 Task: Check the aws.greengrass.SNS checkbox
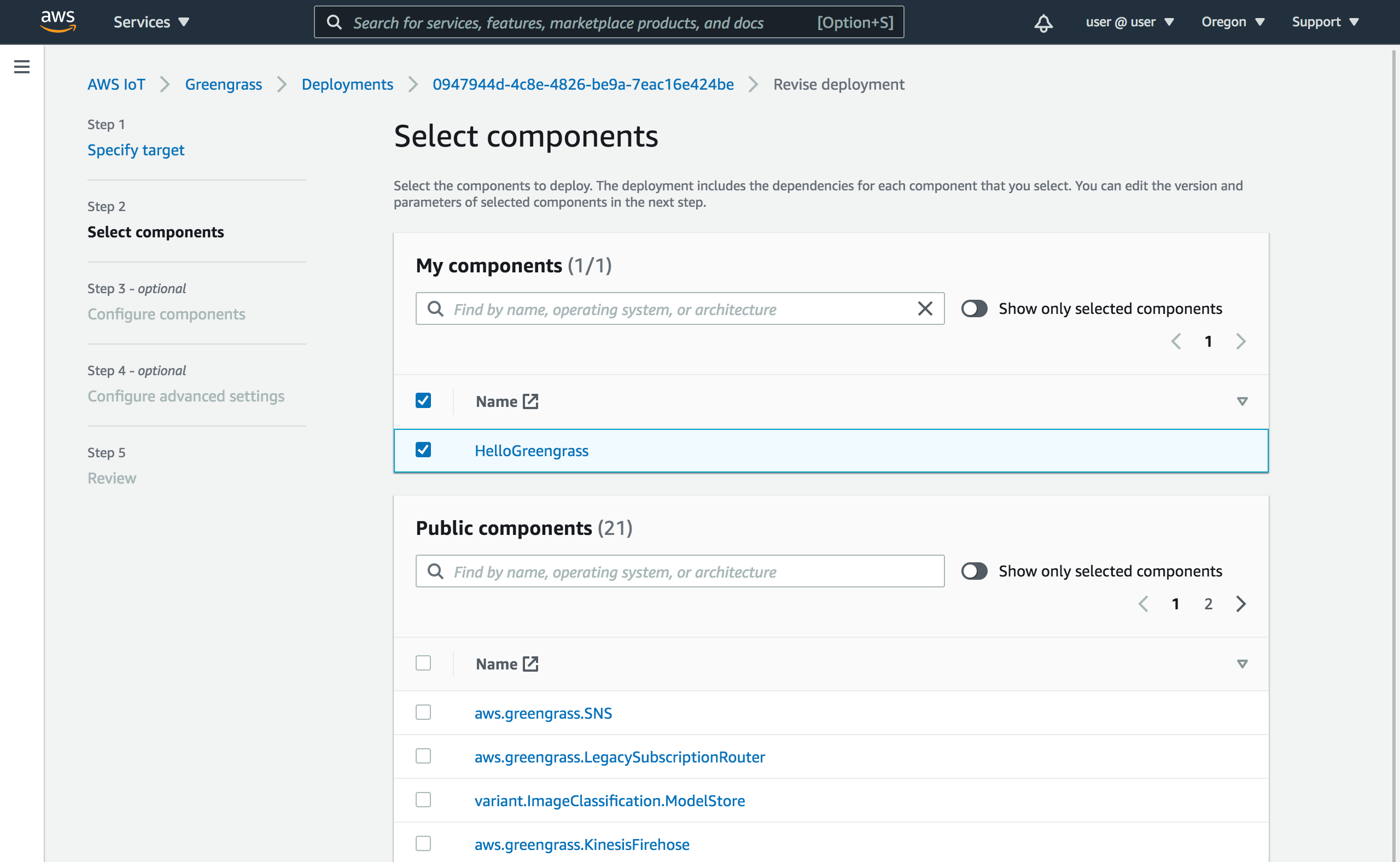[x=423, y=712]
